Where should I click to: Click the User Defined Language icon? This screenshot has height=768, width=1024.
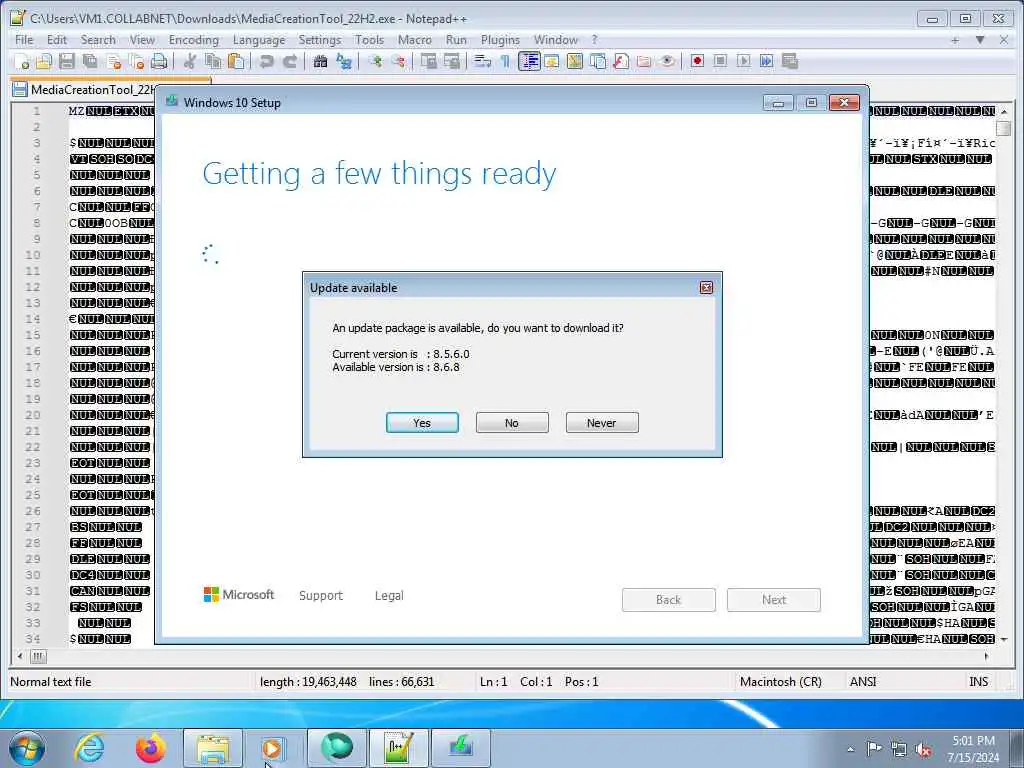552,61
